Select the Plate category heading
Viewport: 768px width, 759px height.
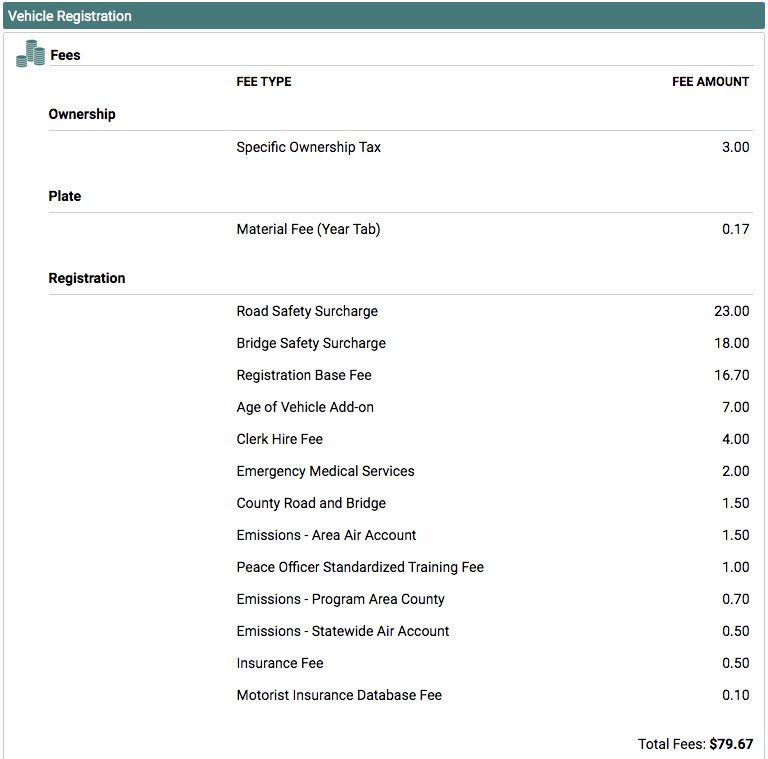(x=65, y=196)
